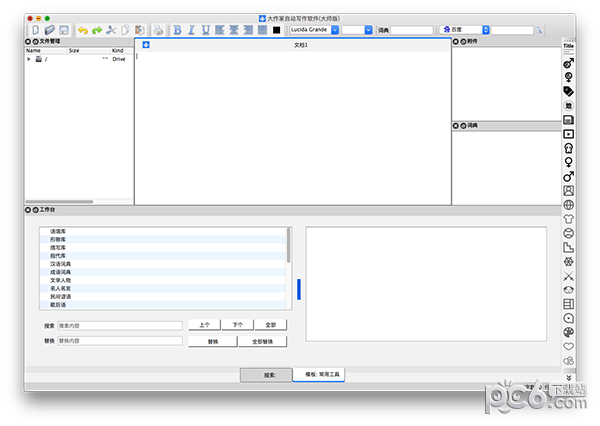Click the web search input field
This screenshot has width=600, height=426.
[x=512, y=30]
